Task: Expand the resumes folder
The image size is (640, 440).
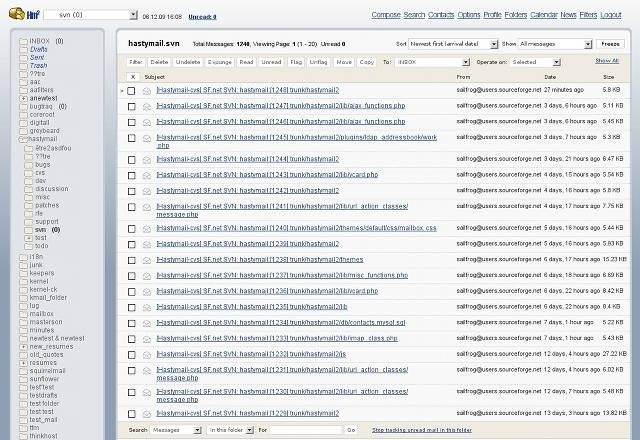Action: [x=24, y=363]
